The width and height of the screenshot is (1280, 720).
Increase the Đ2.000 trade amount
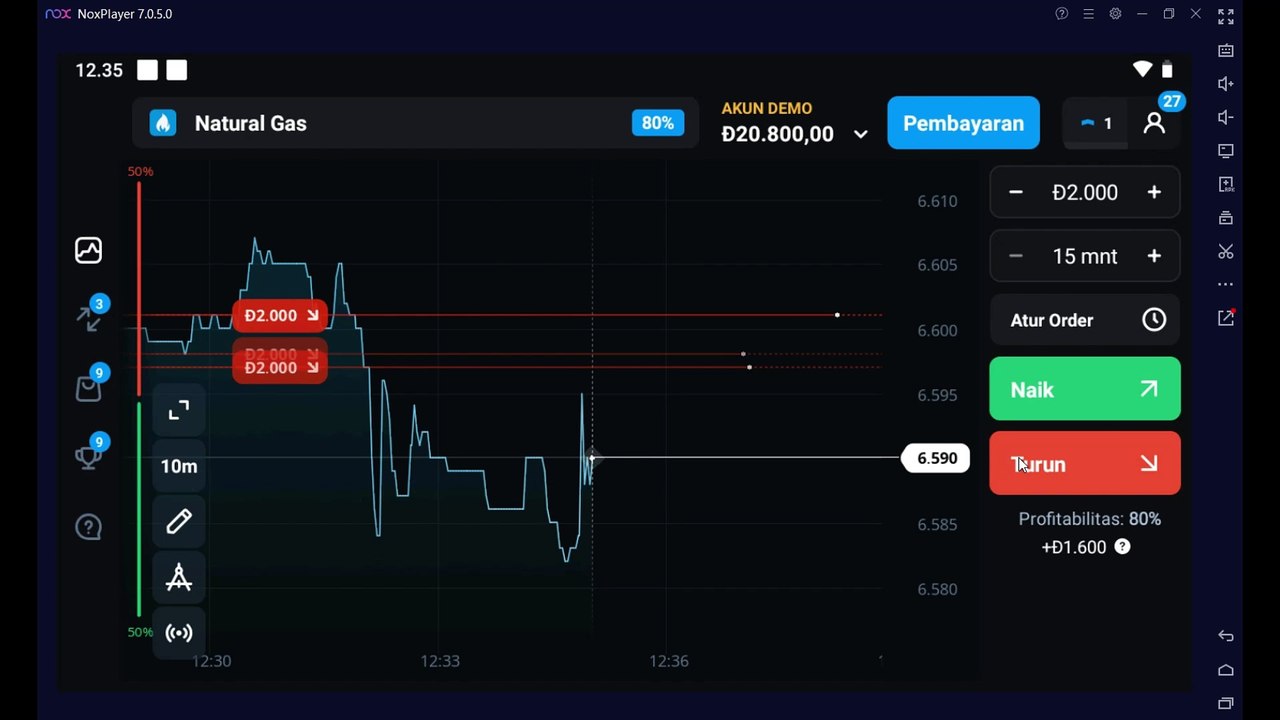1154,192
